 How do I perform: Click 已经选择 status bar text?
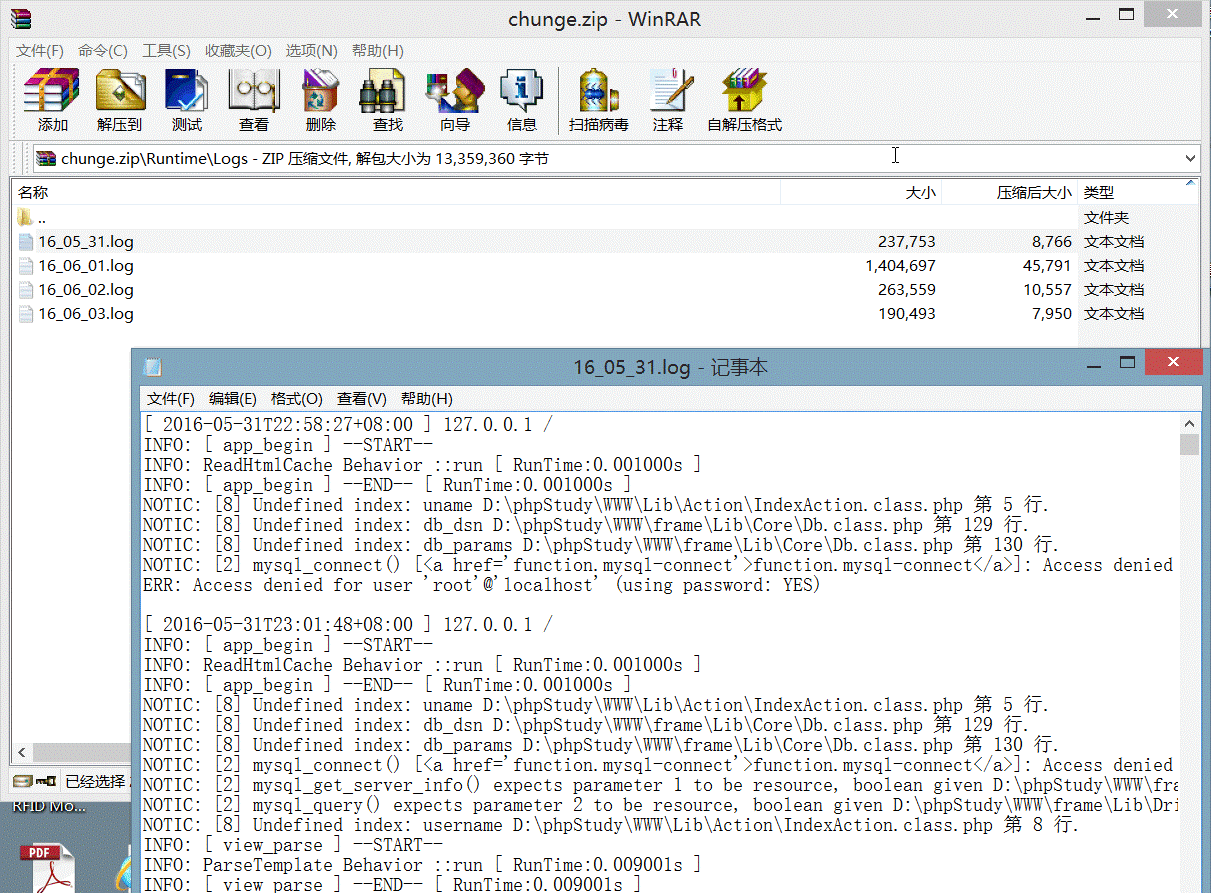tap(97, 781)
